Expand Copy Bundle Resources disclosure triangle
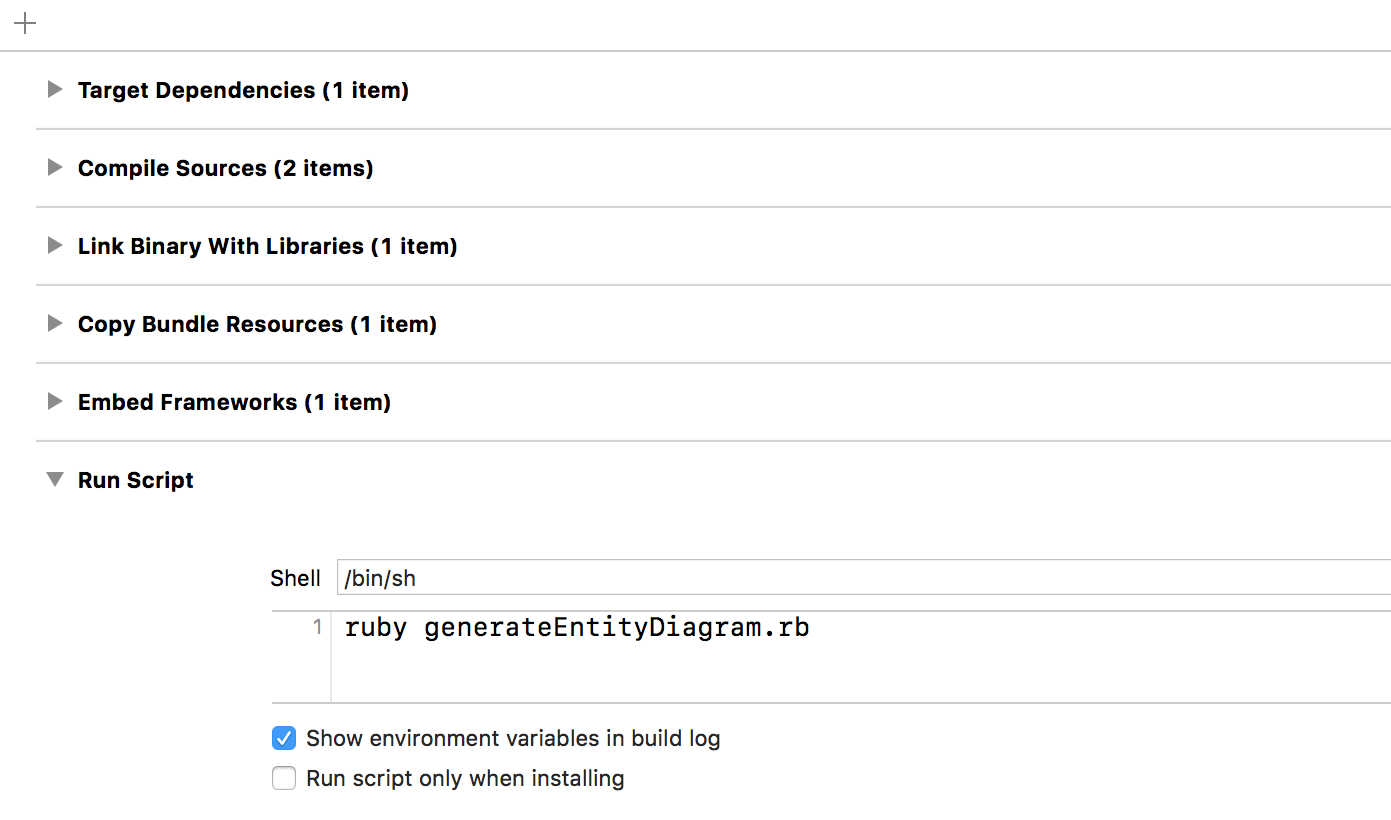 click(55, 324)
